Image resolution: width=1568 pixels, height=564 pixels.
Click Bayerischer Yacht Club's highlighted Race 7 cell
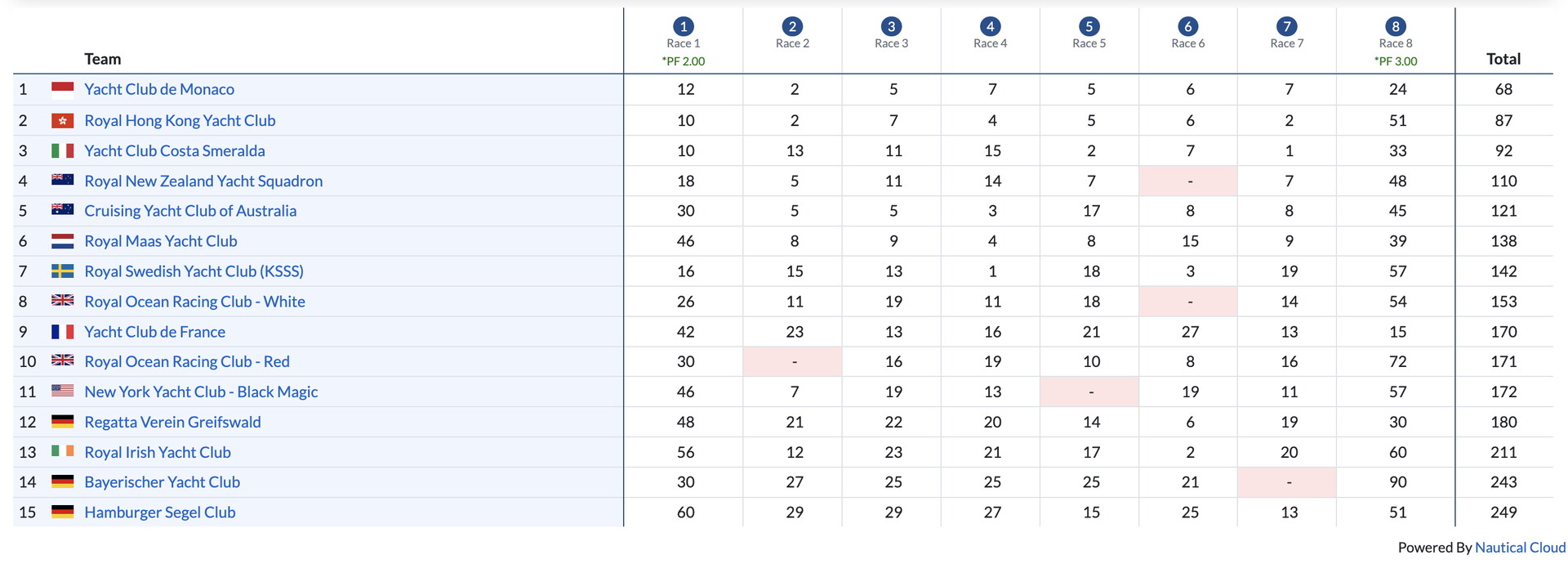click(1288, 482)
